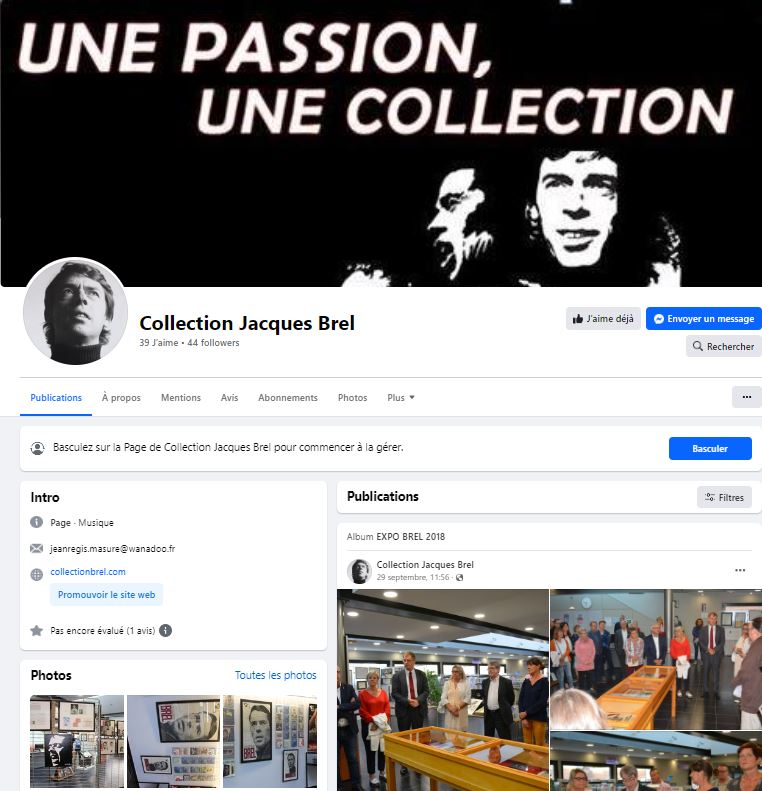Image resolution: width=762 pixels, height=791 pixels.
Task: Click the info icon beside Pas encore évalué
Action: coord(165,630)
